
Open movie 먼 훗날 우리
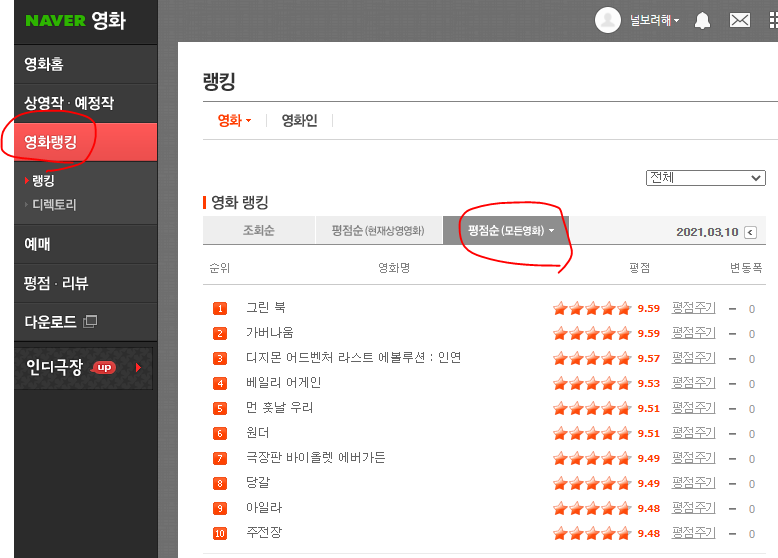279,408
